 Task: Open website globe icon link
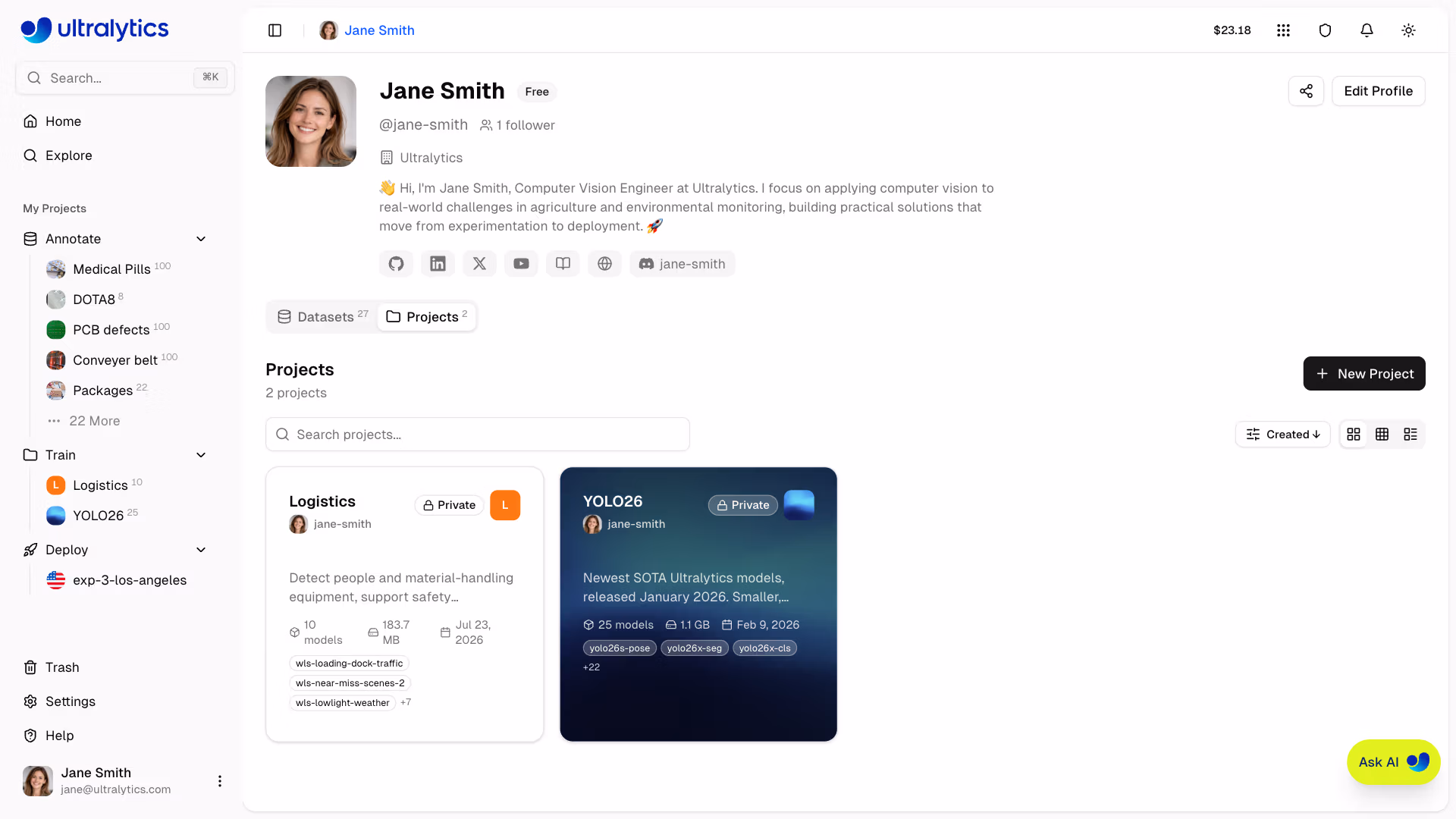[x=604, y=264]
